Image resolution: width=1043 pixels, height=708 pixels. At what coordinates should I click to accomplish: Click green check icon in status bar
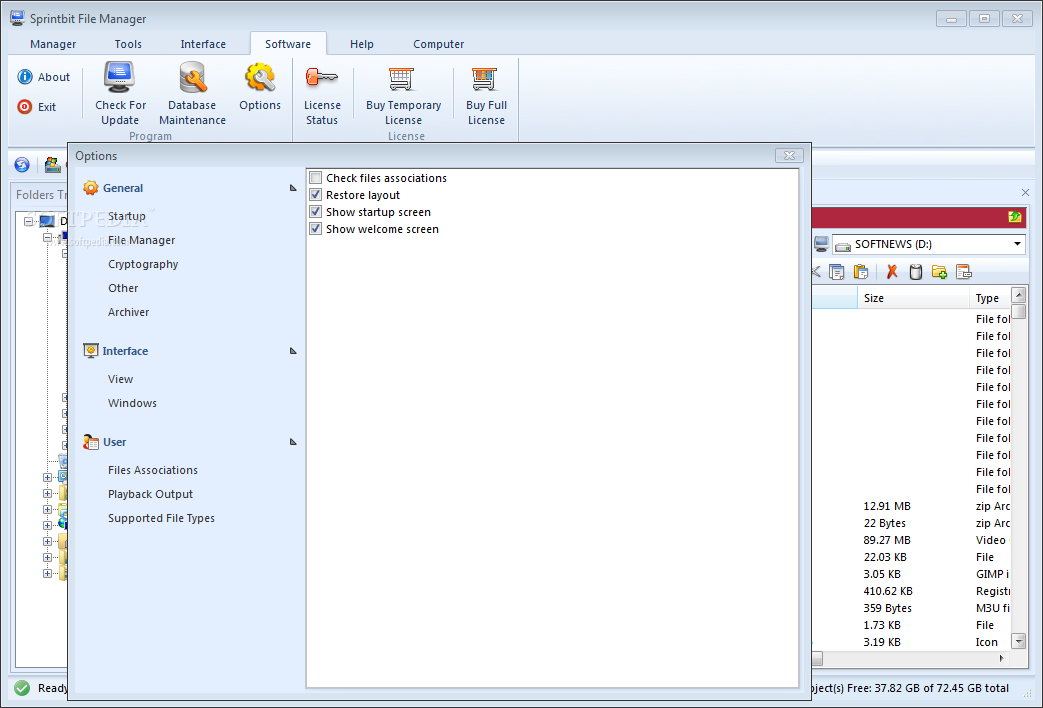(x=22, y=688)
